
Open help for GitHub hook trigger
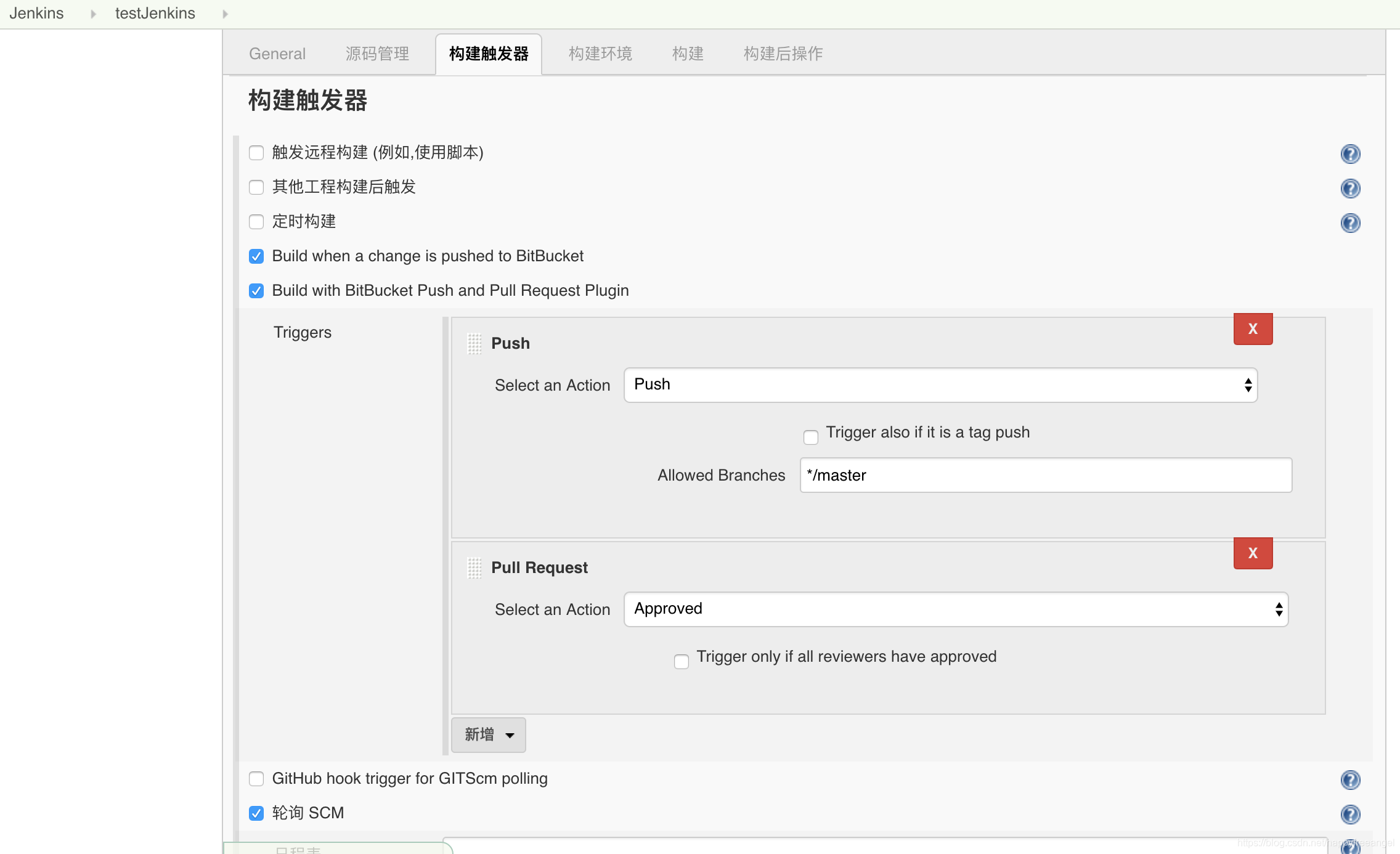tap(1350, 780)
